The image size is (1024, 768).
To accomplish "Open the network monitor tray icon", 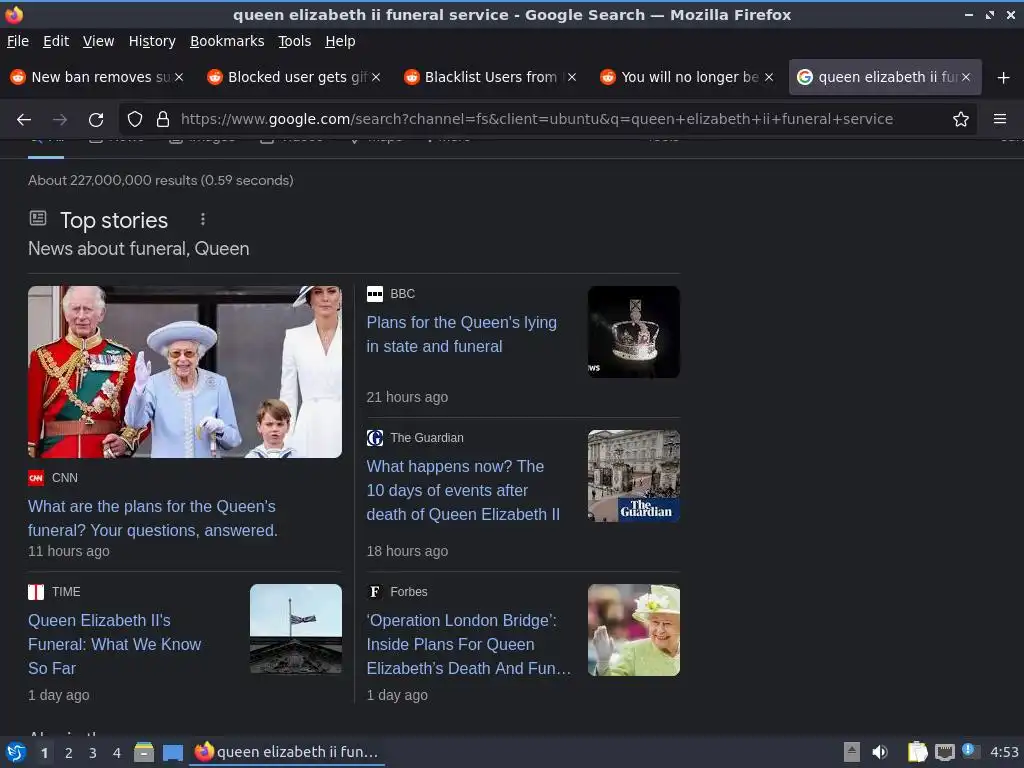I will (944, 752).
